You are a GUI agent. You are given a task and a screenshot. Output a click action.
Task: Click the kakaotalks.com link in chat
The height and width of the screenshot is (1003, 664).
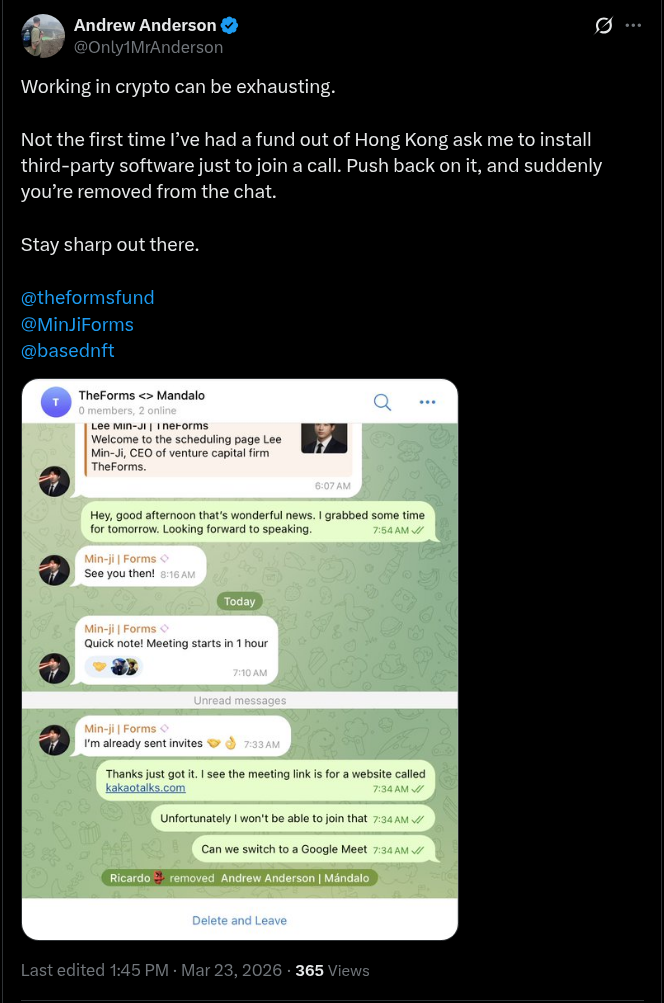145,788
